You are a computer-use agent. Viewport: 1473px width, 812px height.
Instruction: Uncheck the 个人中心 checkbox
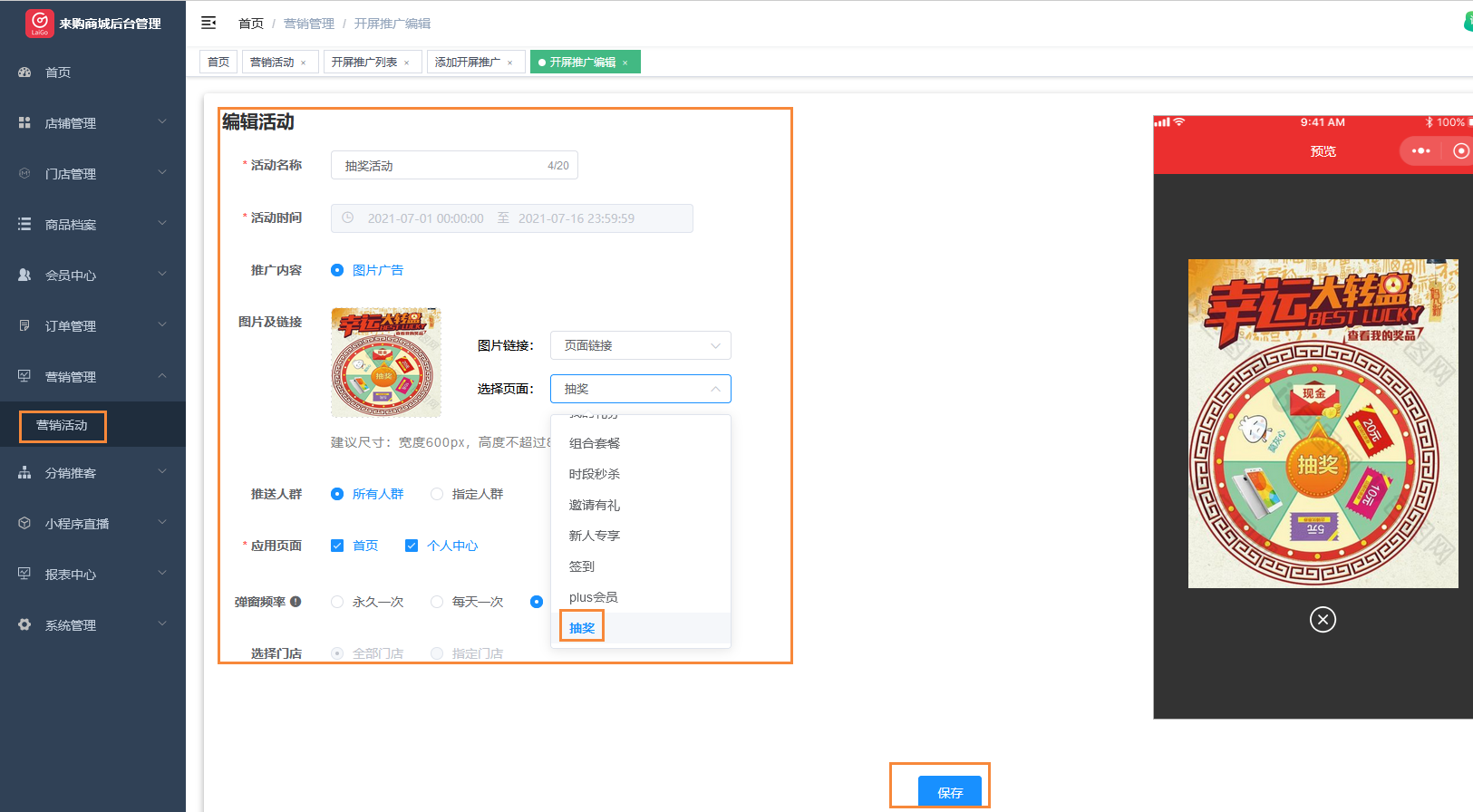412,546
